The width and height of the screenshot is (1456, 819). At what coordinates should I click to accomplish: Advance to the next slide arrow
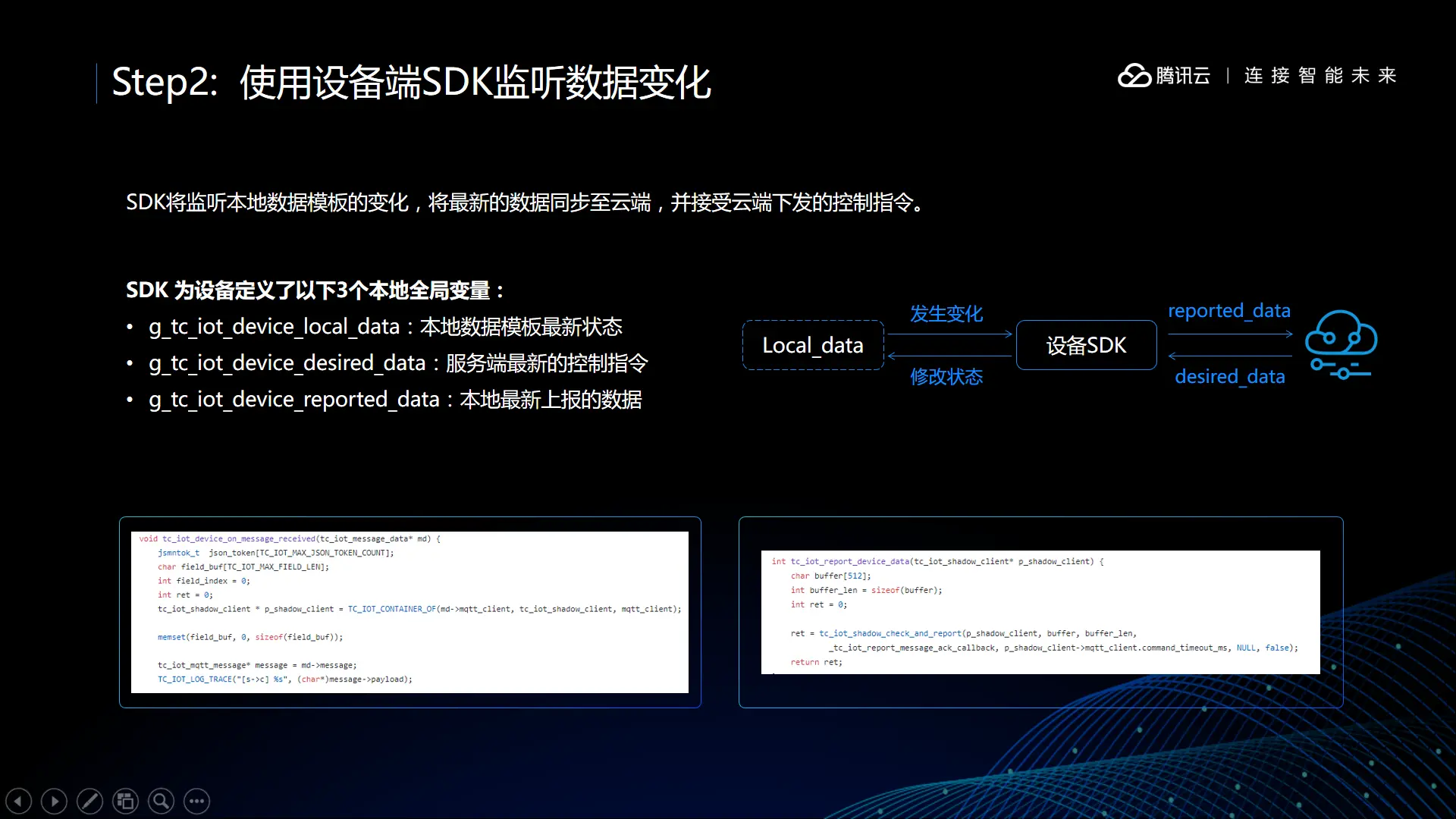54,801
